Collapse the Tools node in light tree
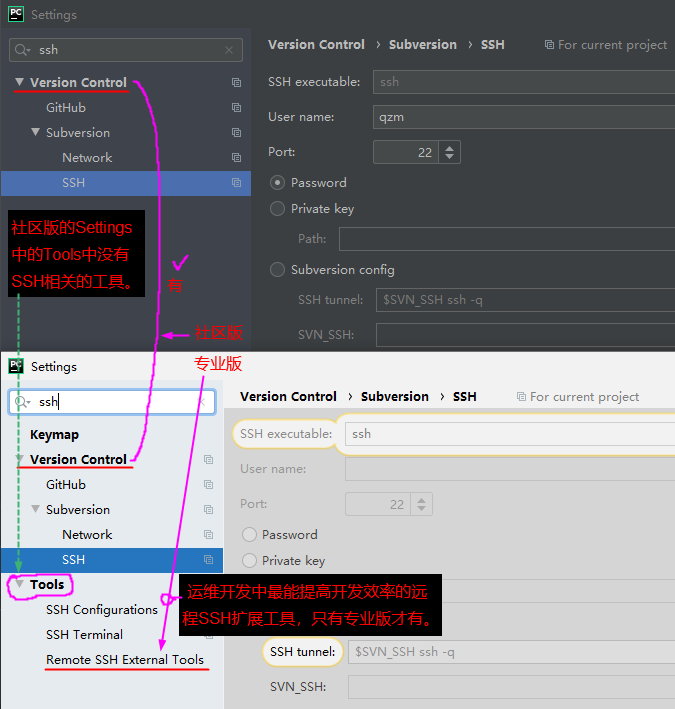 (19, 584)
